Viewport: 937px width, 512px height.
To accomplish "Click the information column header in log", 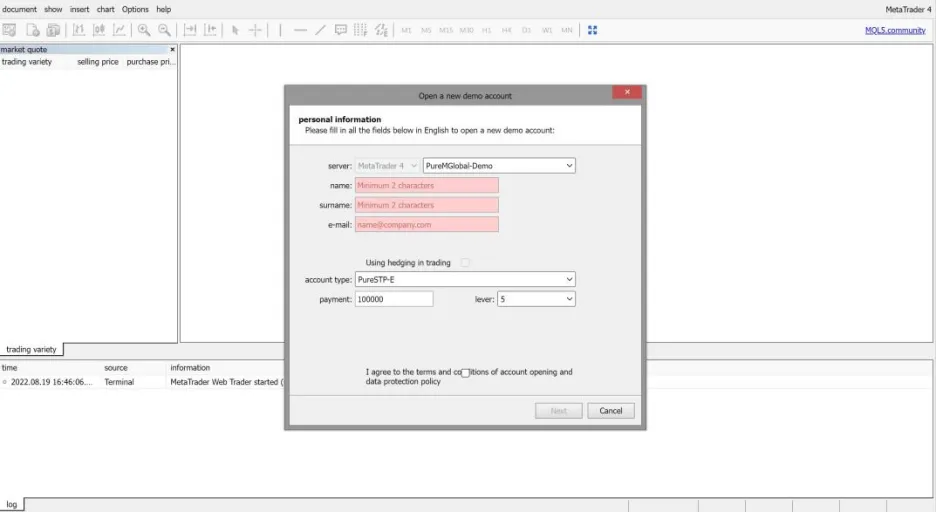I will point(190,367).
